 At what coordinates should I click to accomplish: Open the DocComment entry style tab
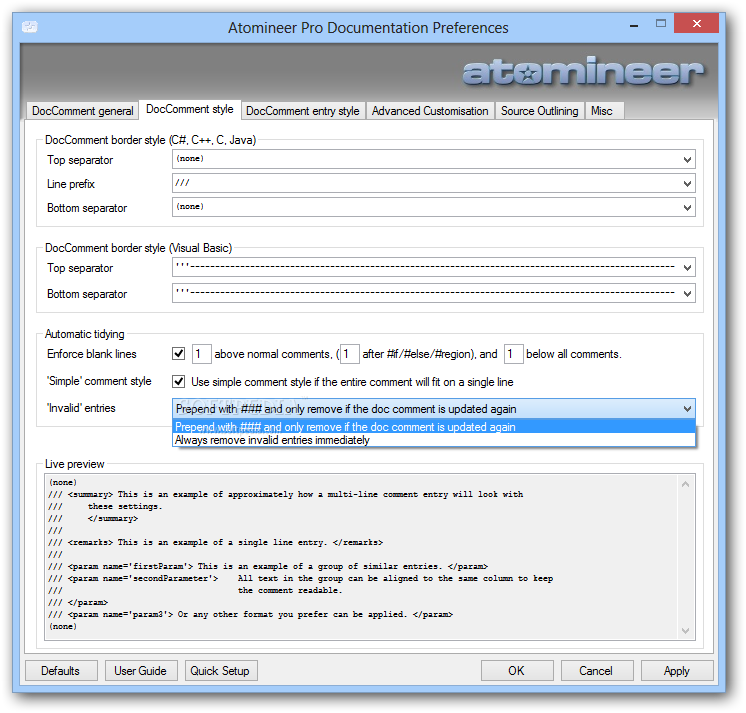point(303,111)
